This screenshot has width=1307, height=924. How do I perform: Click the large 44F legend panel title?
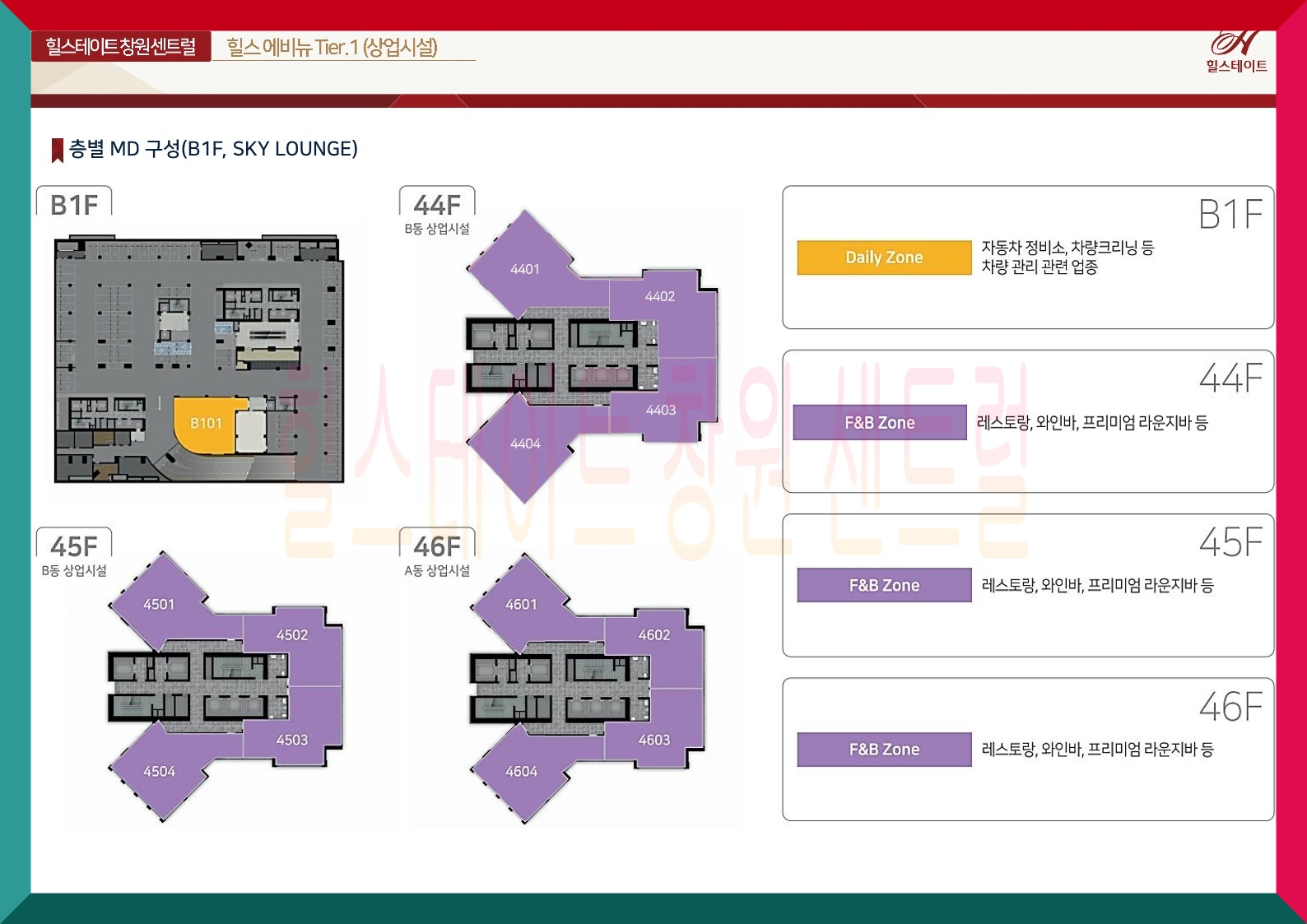[x=1230, y=378]
